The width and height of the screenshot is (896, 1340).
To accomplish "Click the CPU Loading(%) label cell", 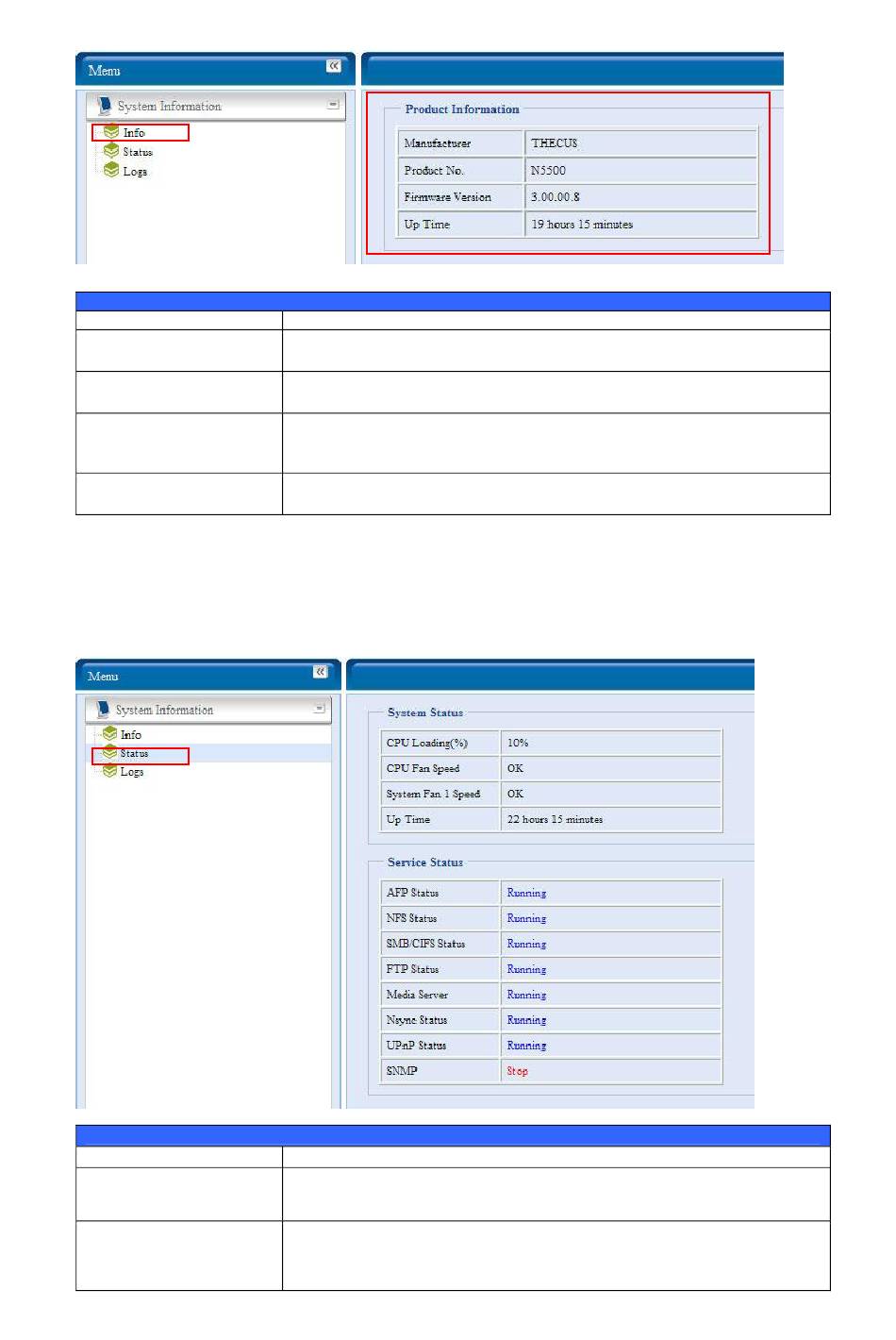I will tap(440, 743).
